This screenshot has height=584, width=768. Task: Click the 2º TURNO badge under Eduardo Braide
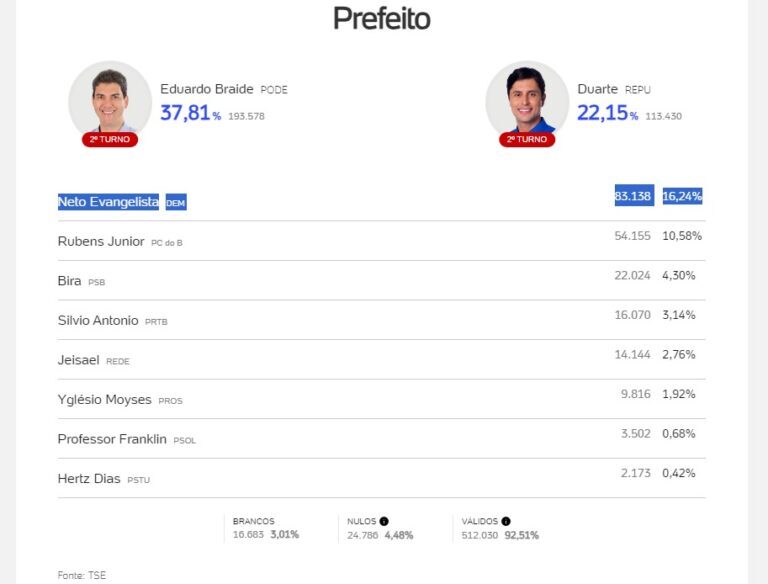pos(110,139)
